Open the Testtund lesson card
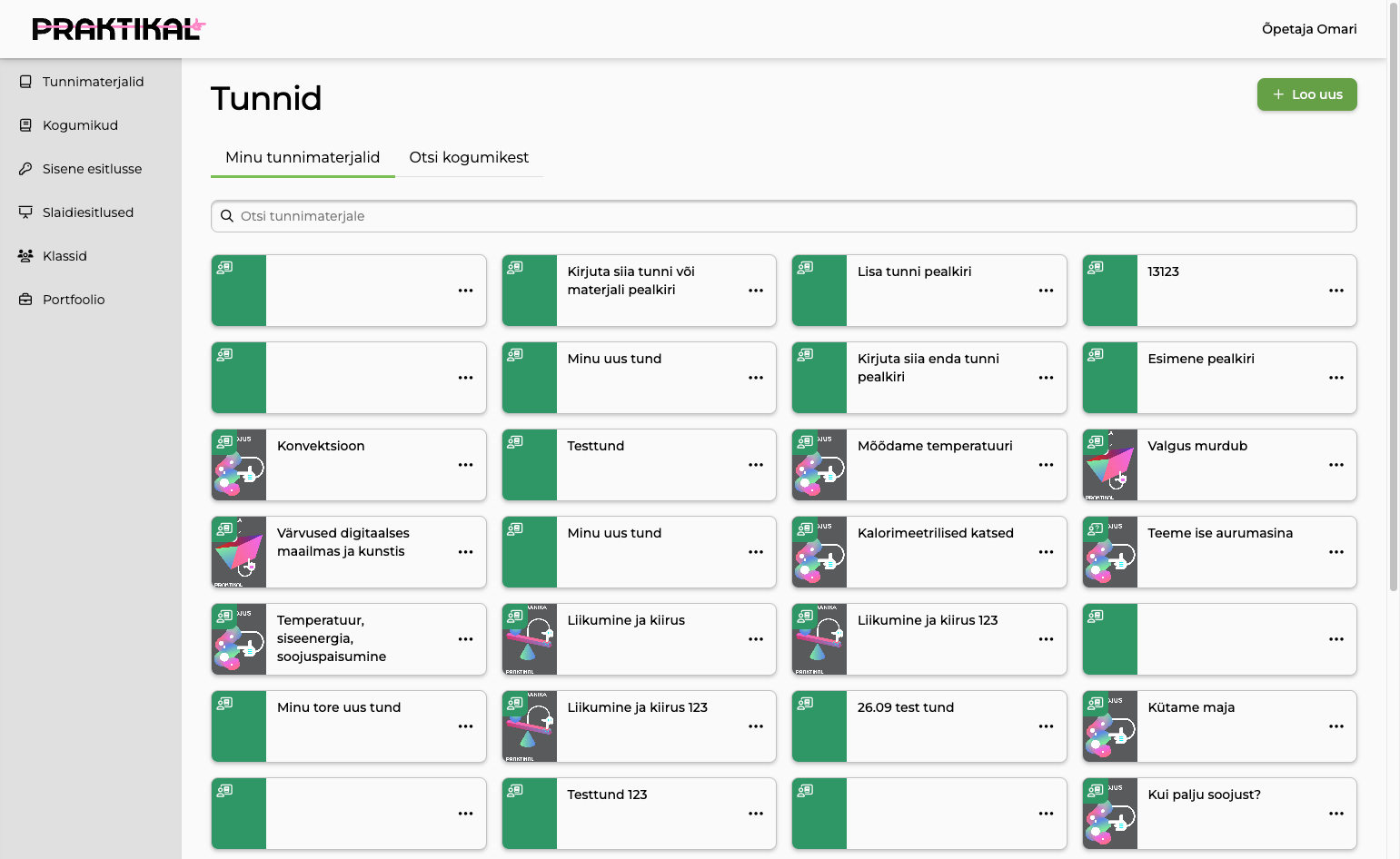 tap(639, 465)
